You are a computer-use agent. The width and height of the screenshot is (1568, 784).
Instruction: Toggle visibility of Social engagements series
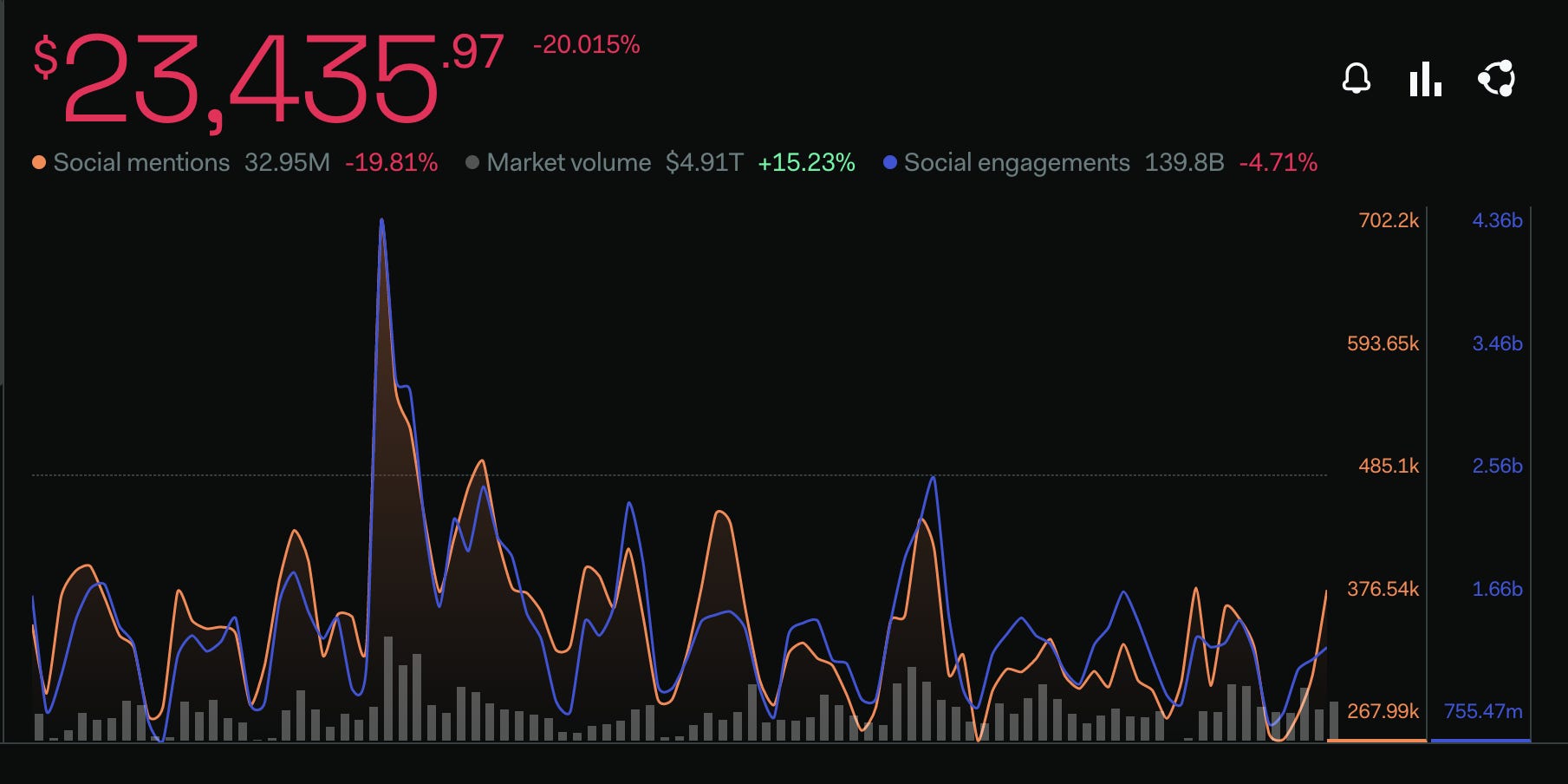pos(1017,161)
